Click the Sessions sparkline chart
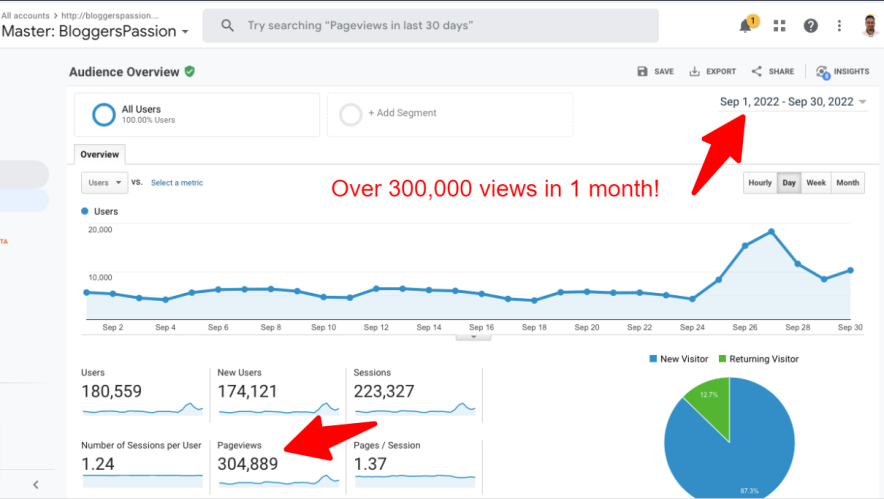Screen dimensions: 884x499 (415, 409)
